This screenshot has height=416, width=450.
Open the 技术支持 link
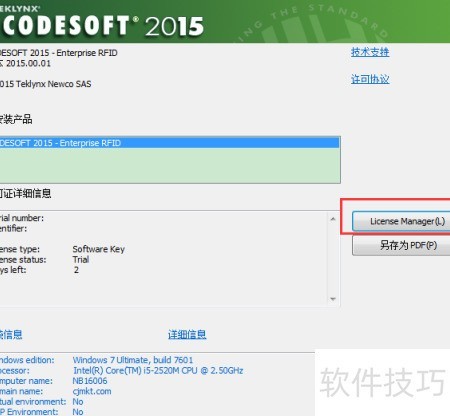[x=370, y=52]
